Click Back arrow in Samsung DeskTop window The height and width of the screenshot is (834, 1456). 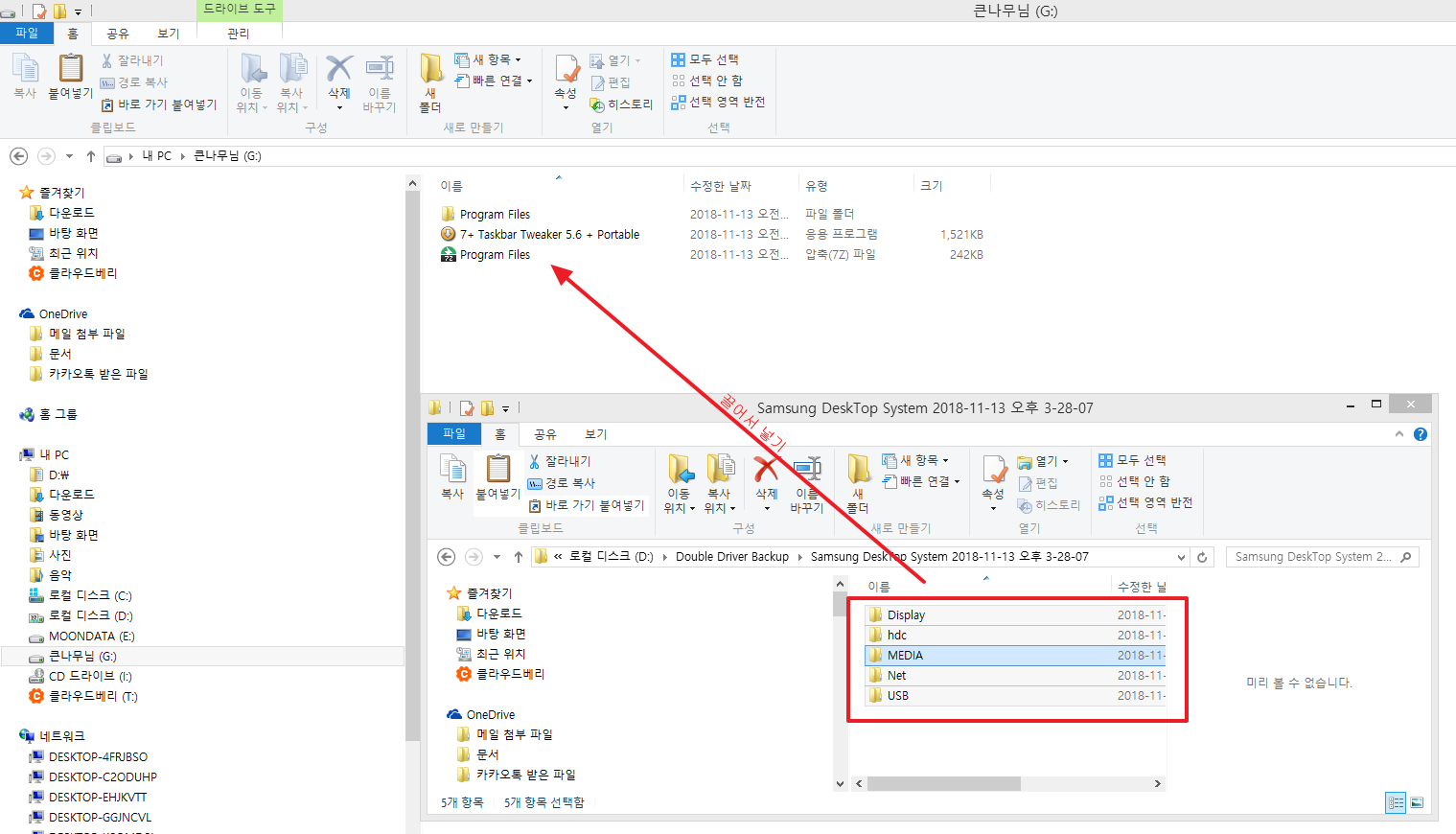446,557
